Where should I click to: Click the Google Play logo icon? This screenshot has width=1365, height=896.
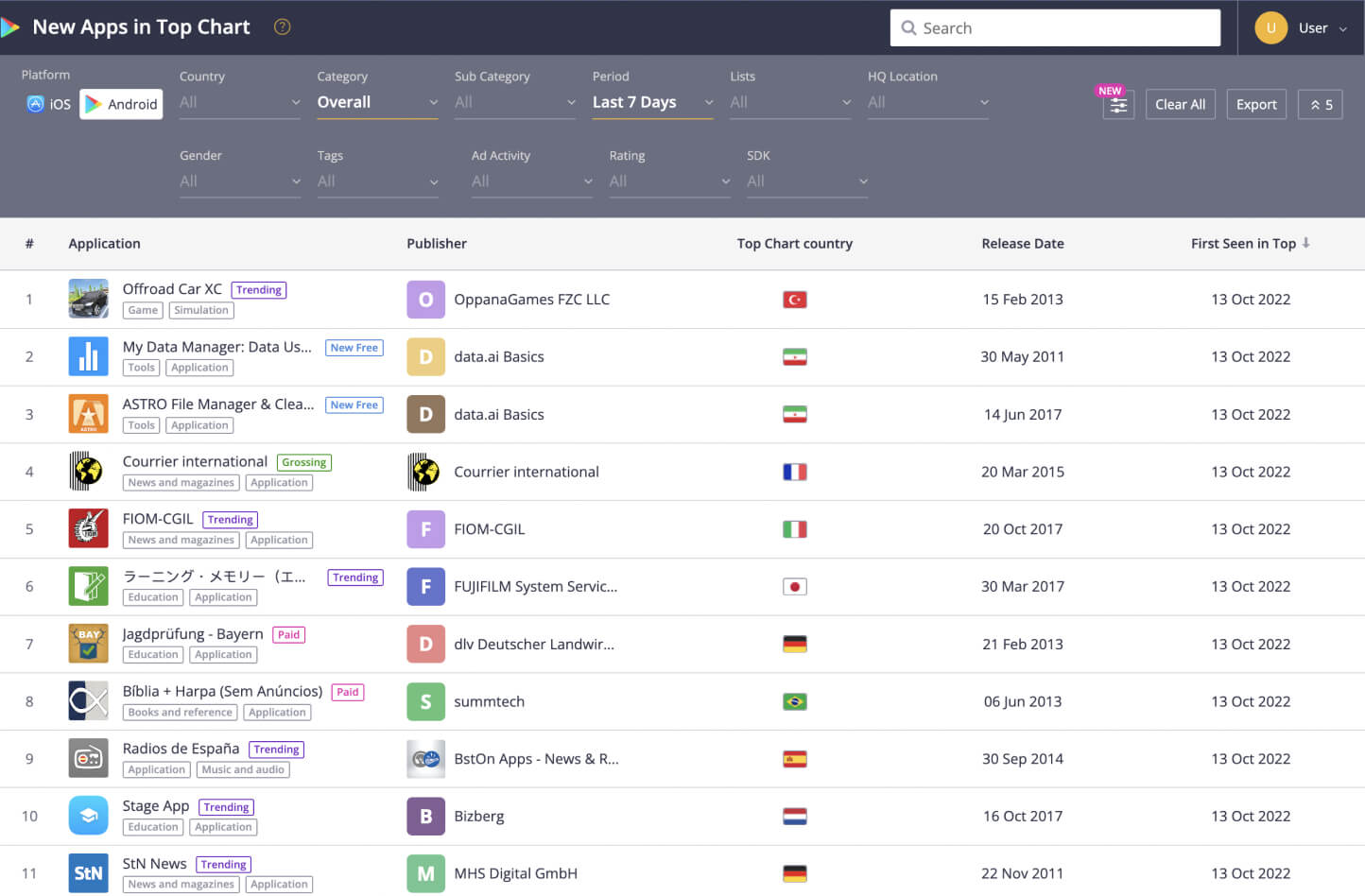[9, 27]
